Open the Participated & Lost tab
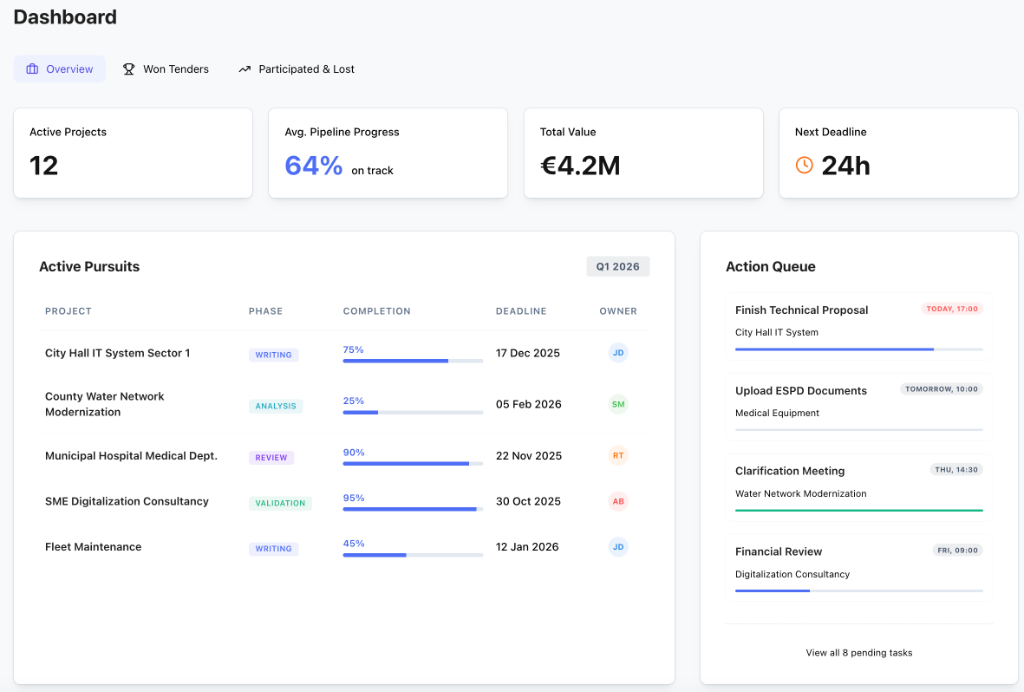 tap(296, 68)
